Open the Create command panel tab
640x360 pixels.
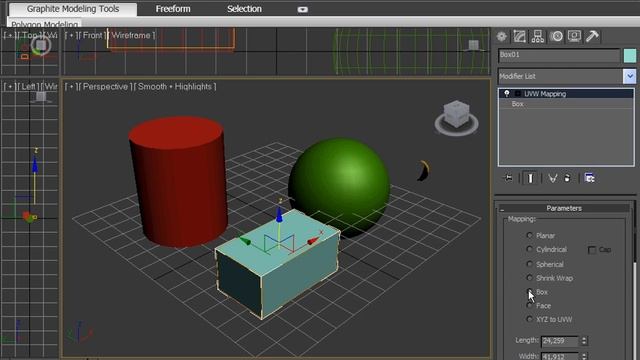(x=502, y=36)
